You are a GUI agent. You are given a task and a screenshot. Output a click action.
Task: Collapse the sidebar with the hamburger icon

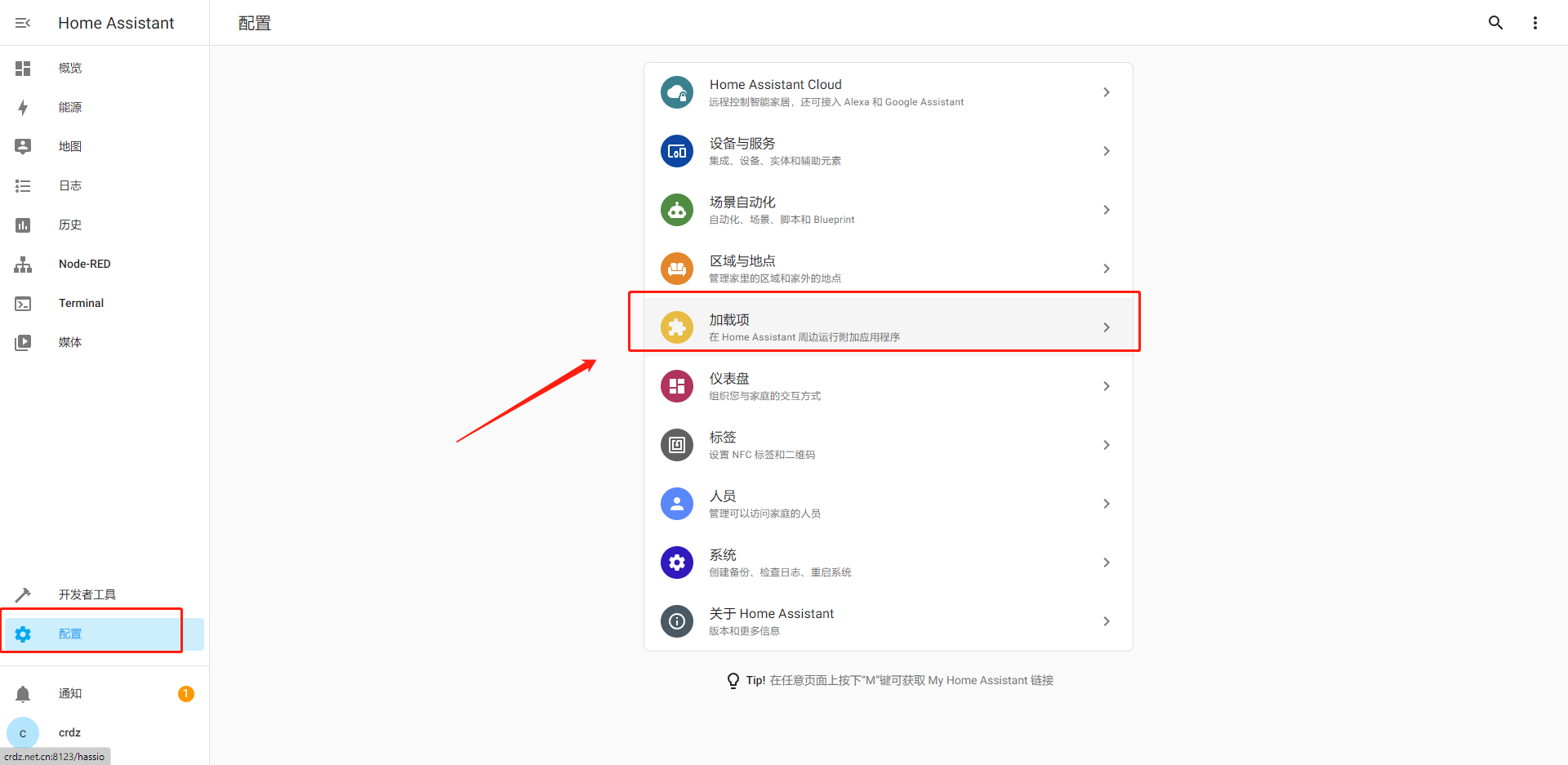(x=23, y=23)
